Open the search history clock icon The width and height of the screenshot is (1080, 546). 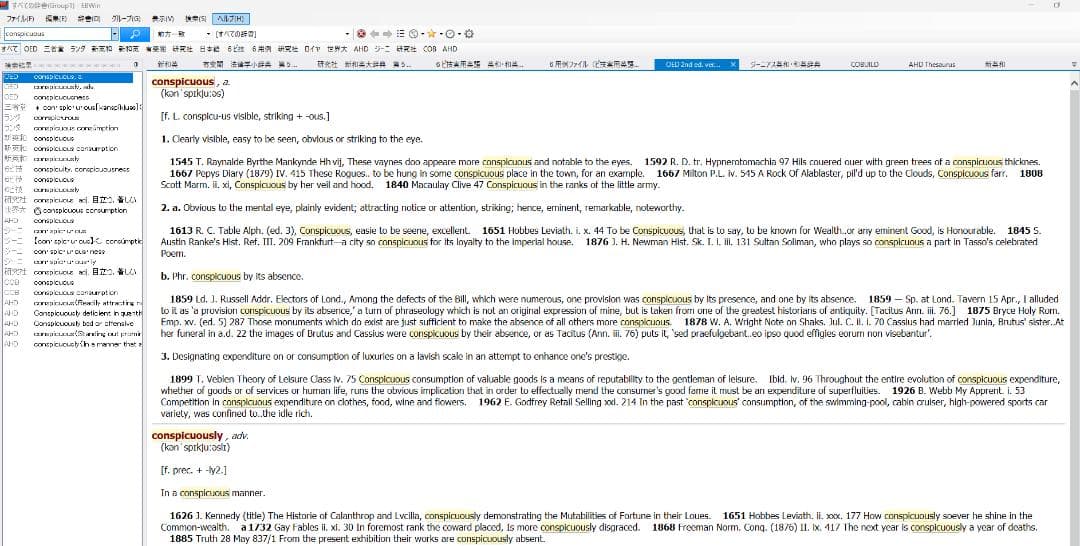click(413, 34)
